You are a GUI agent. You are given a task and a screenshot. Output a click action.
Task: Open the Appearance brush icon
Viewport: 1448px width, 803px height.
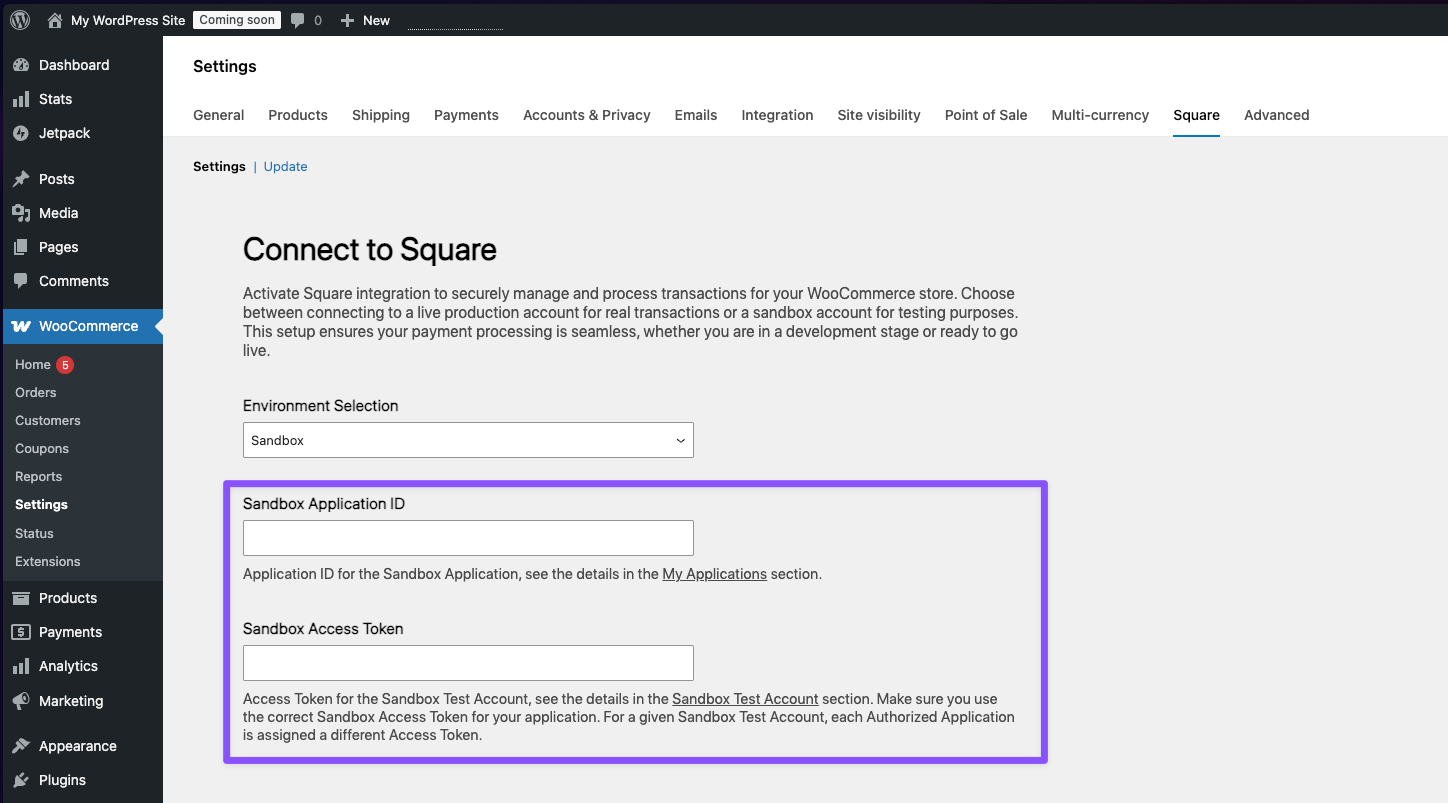coord(21,745)
